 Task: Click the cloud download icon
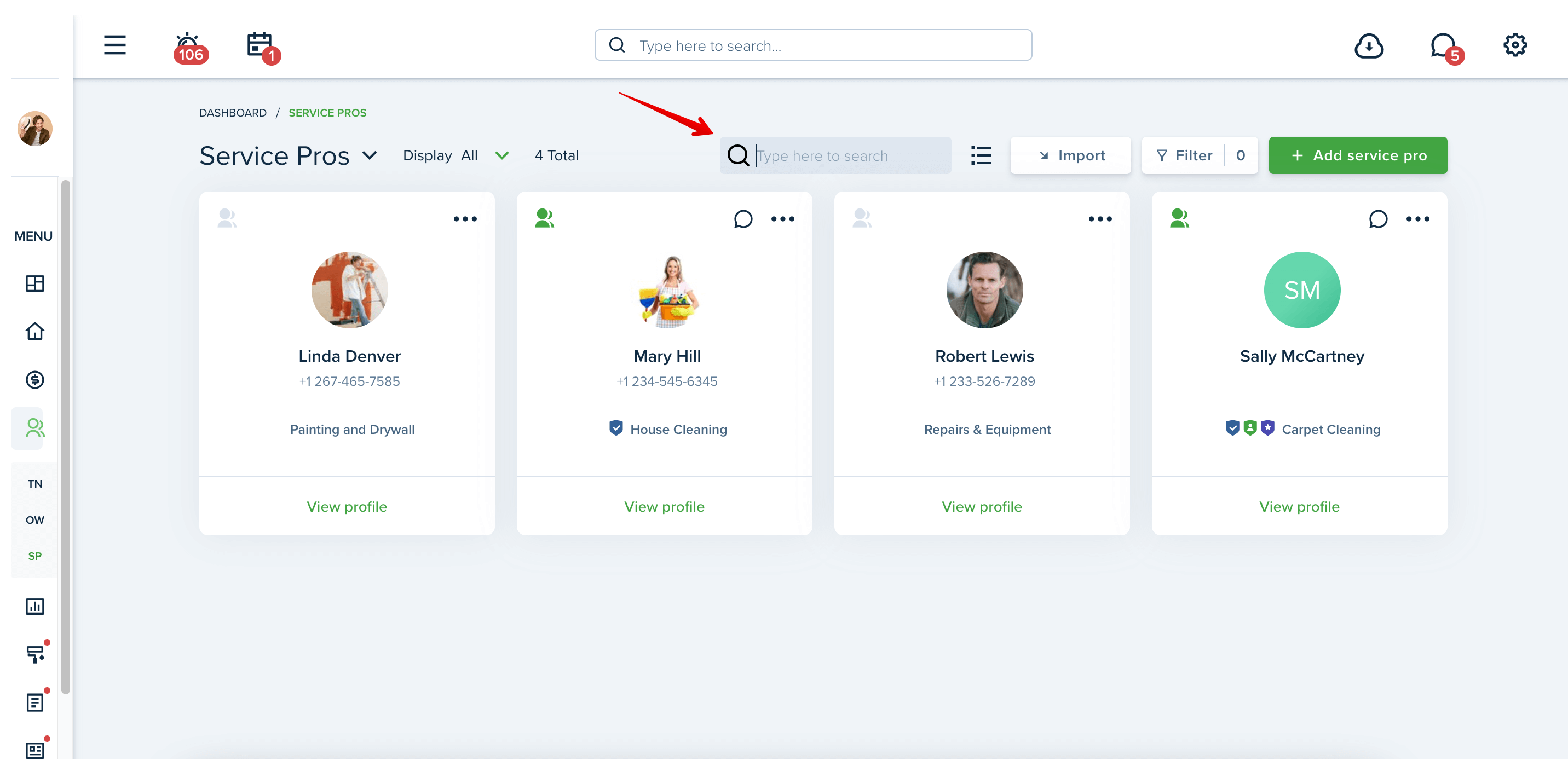click(1368, 45)
